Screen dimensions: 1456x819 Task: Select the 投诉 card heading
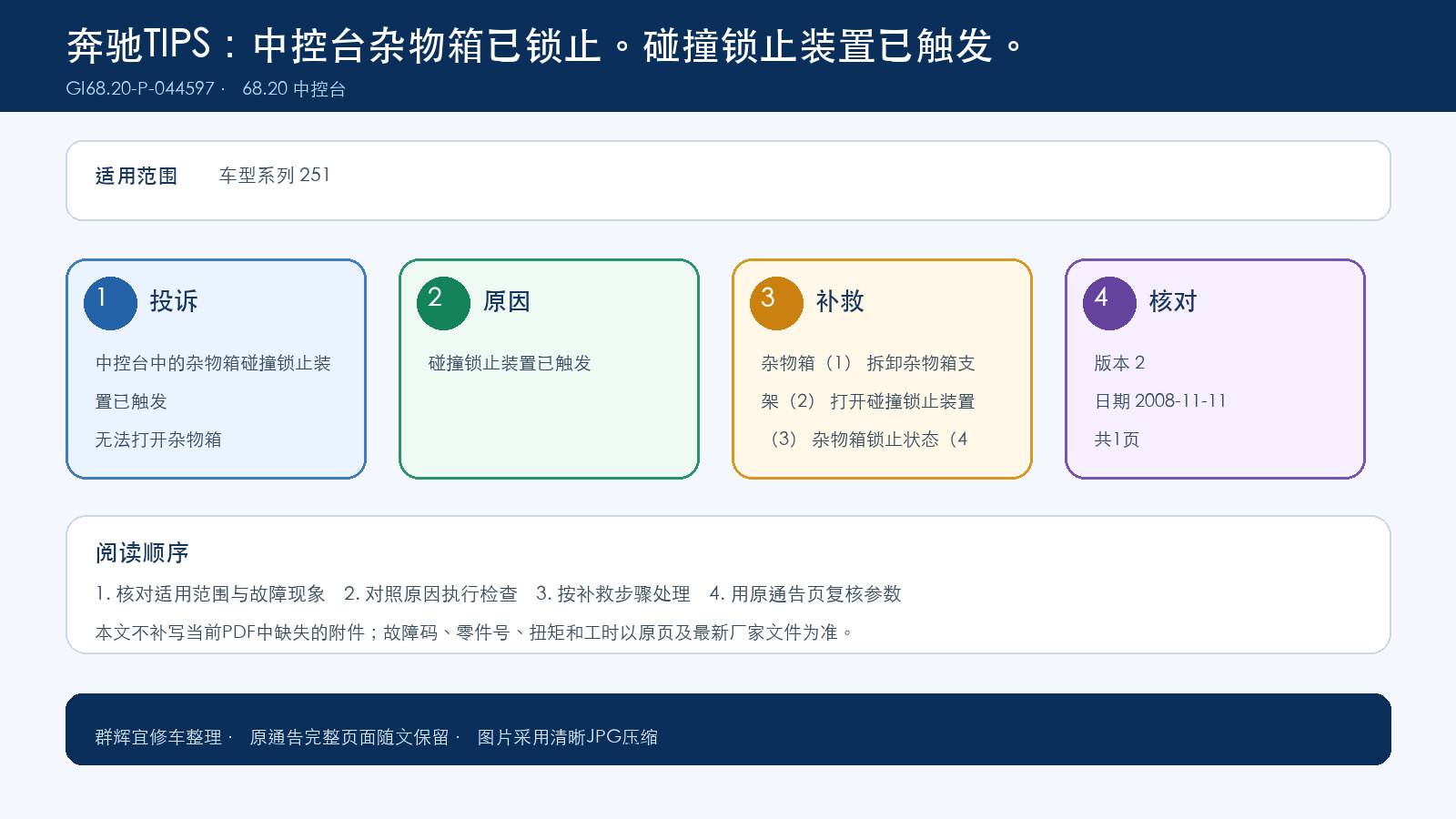tap(174, 301)
